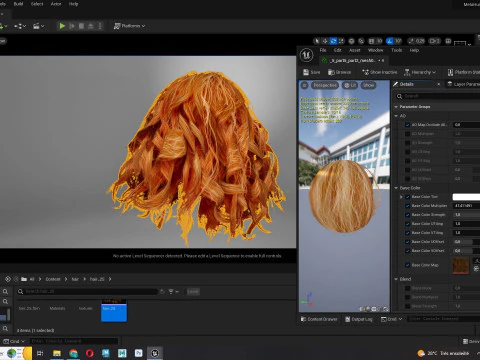This screenshot has width=480, height=360.
Task: Expand Base Color Tint arrow
Action: click(x=401, y=197)
